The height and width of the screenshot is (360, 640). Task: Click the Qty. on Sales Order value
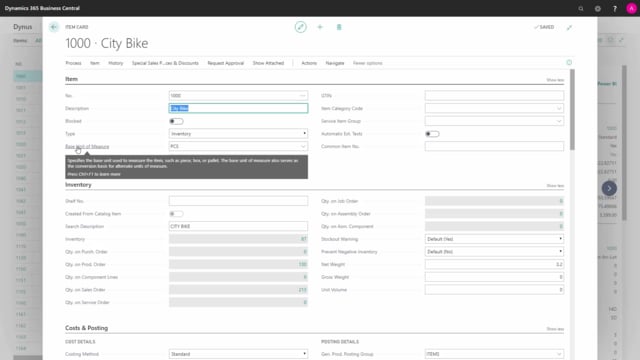(302, 290)
